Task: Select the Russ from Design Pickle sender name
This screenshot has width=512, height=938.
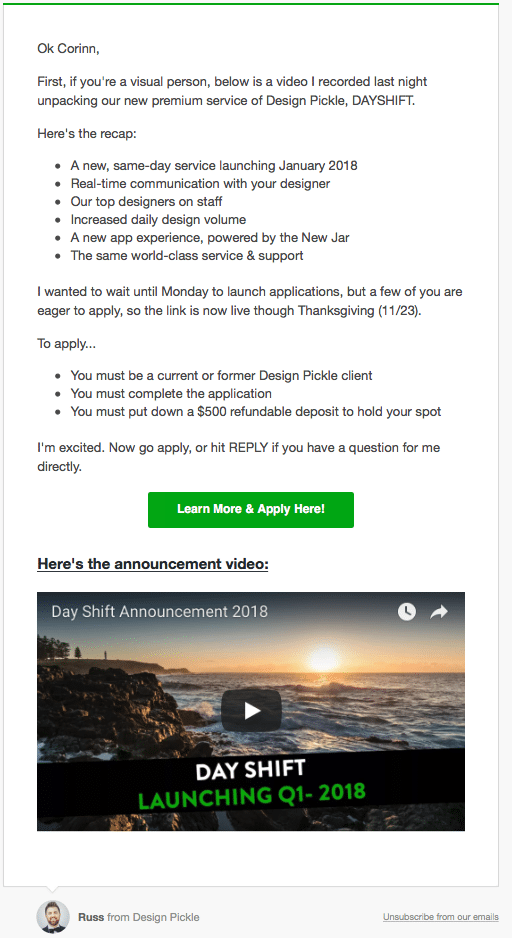Action: tap(138, 917)
